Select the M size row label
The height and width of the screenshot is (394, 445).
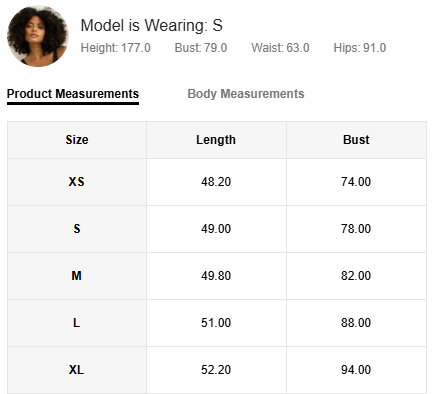pos(77,276)
